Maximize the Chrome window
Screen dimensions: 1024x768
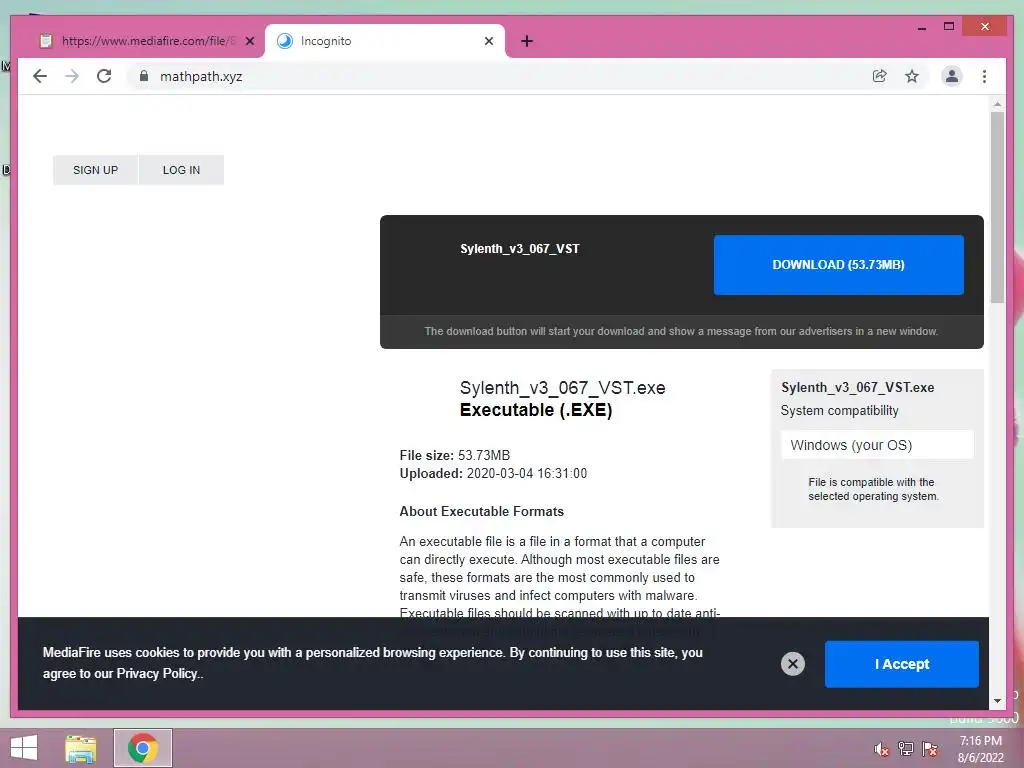(x=949, y=27)
